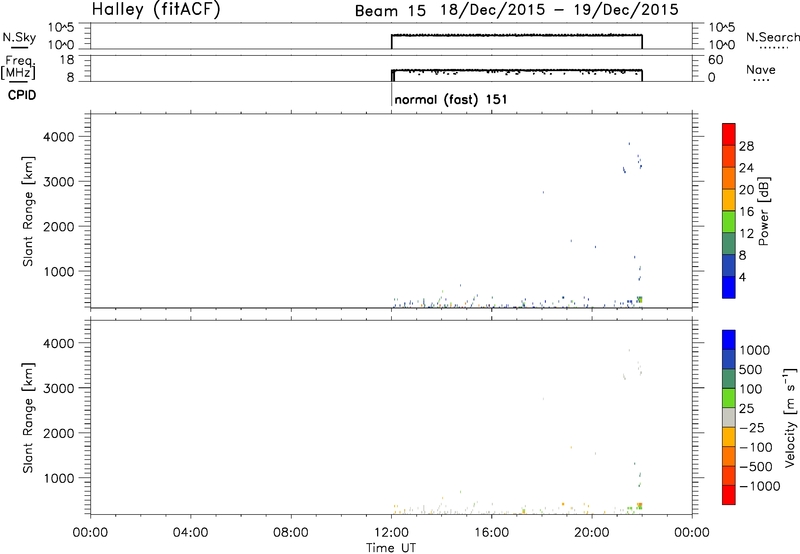Click the 4 tick on Power color bar
800x554 pixels.
coord(742,277)
